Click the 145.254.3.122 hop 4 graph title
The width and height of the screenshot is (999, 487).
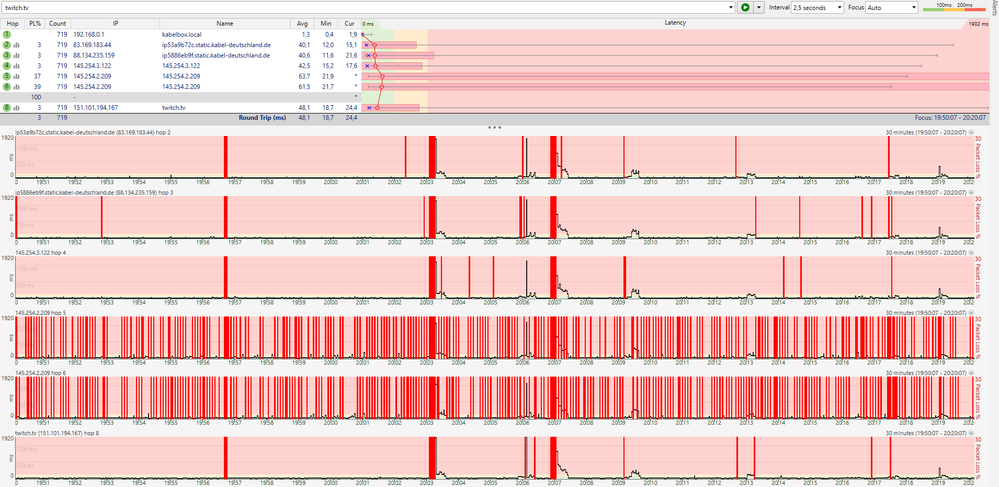pos(41,252)
